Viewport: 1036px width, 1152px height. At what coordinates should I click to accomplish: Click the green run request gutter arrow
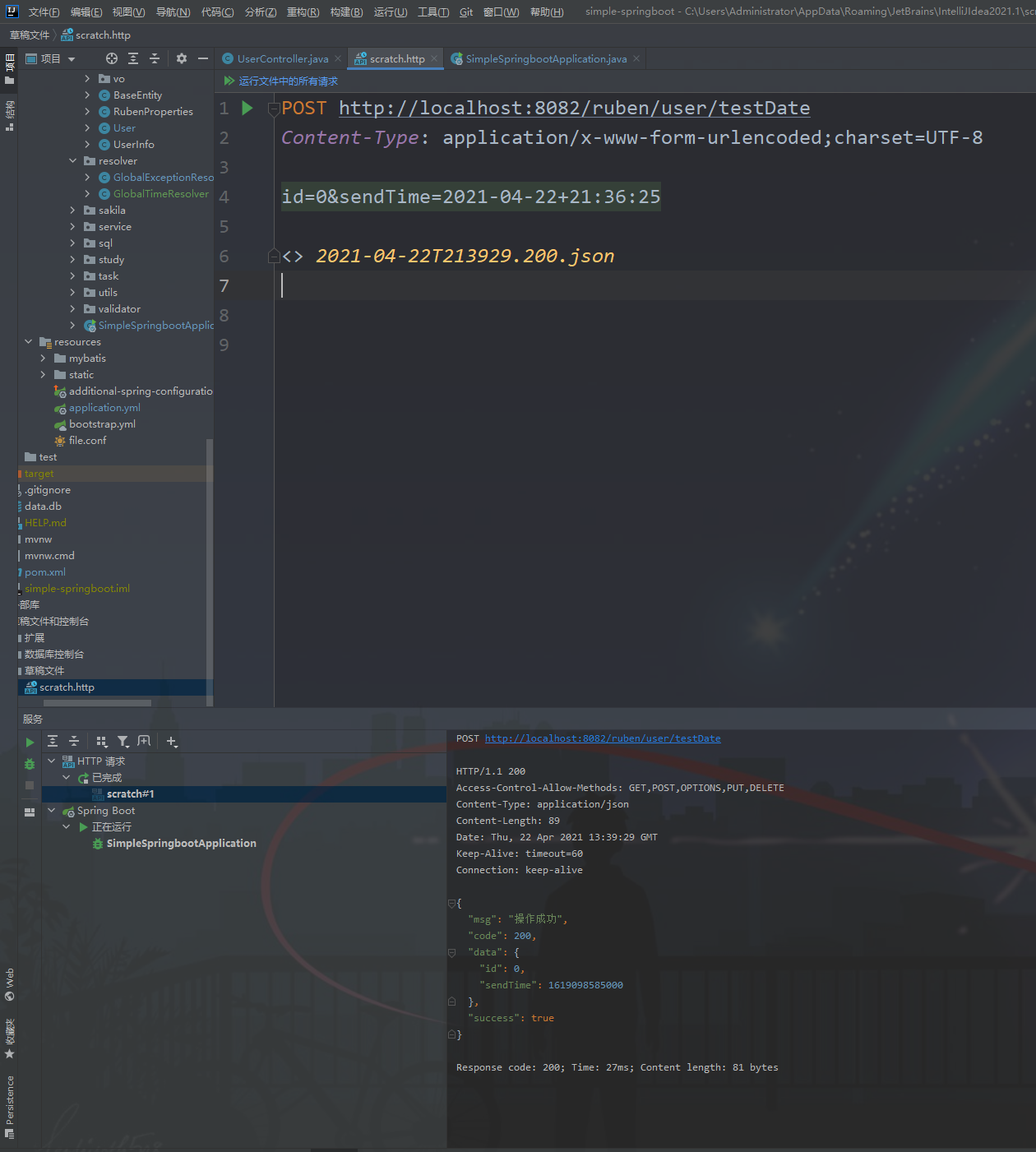coord(247,109)
